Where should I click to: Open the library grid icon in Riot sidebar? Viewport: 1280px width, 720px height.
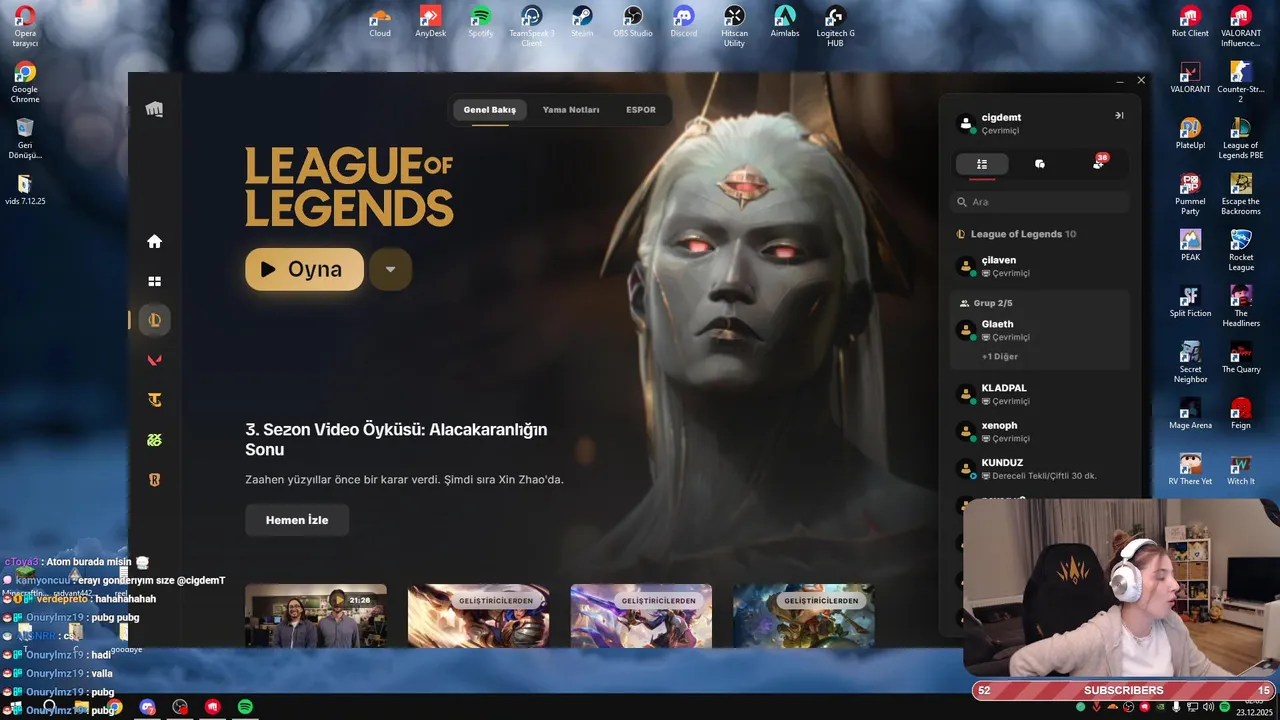coord(154,281)
